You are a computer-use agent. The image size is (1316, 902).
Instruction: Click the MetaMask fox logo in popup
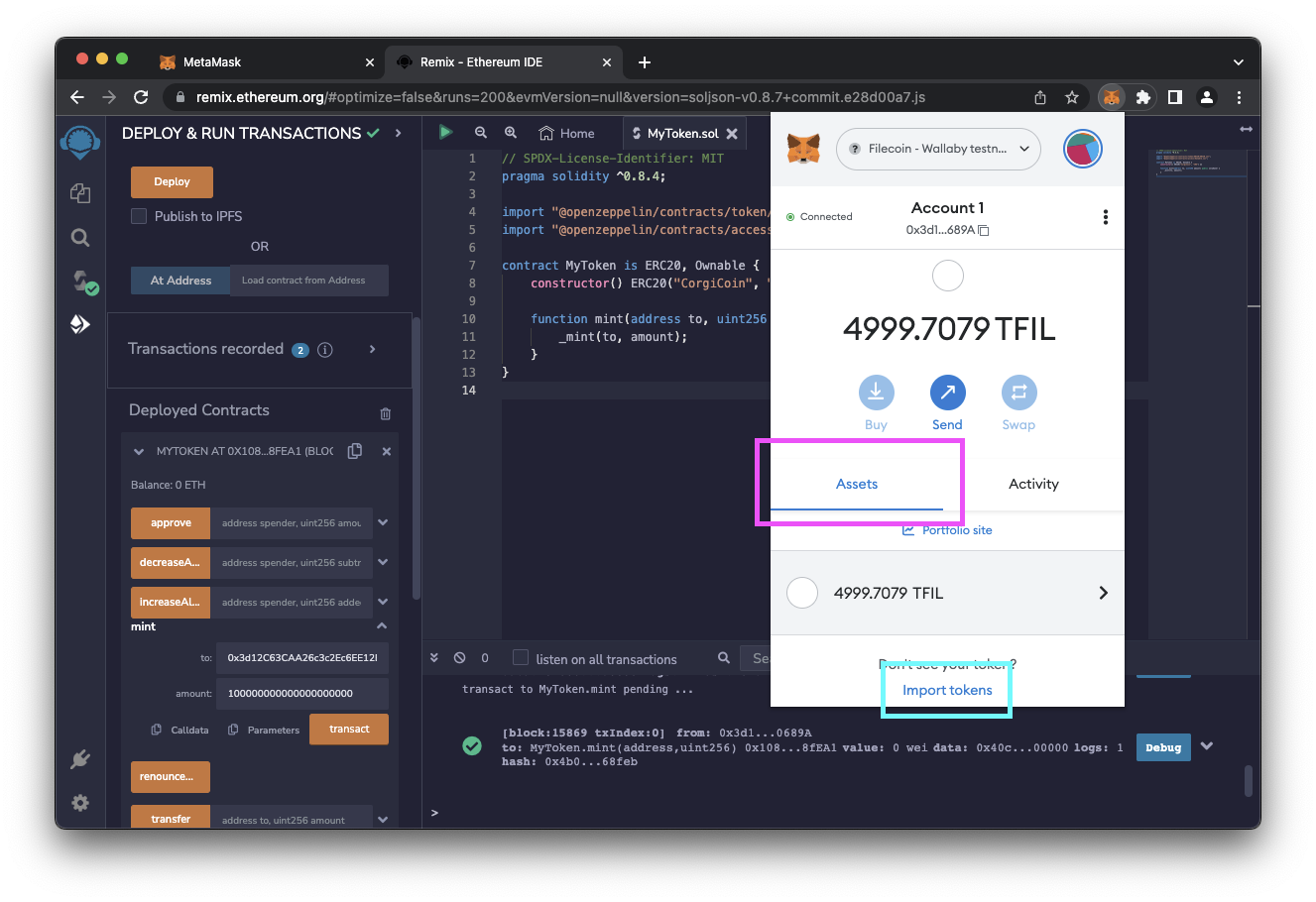[x=803, y=149]
